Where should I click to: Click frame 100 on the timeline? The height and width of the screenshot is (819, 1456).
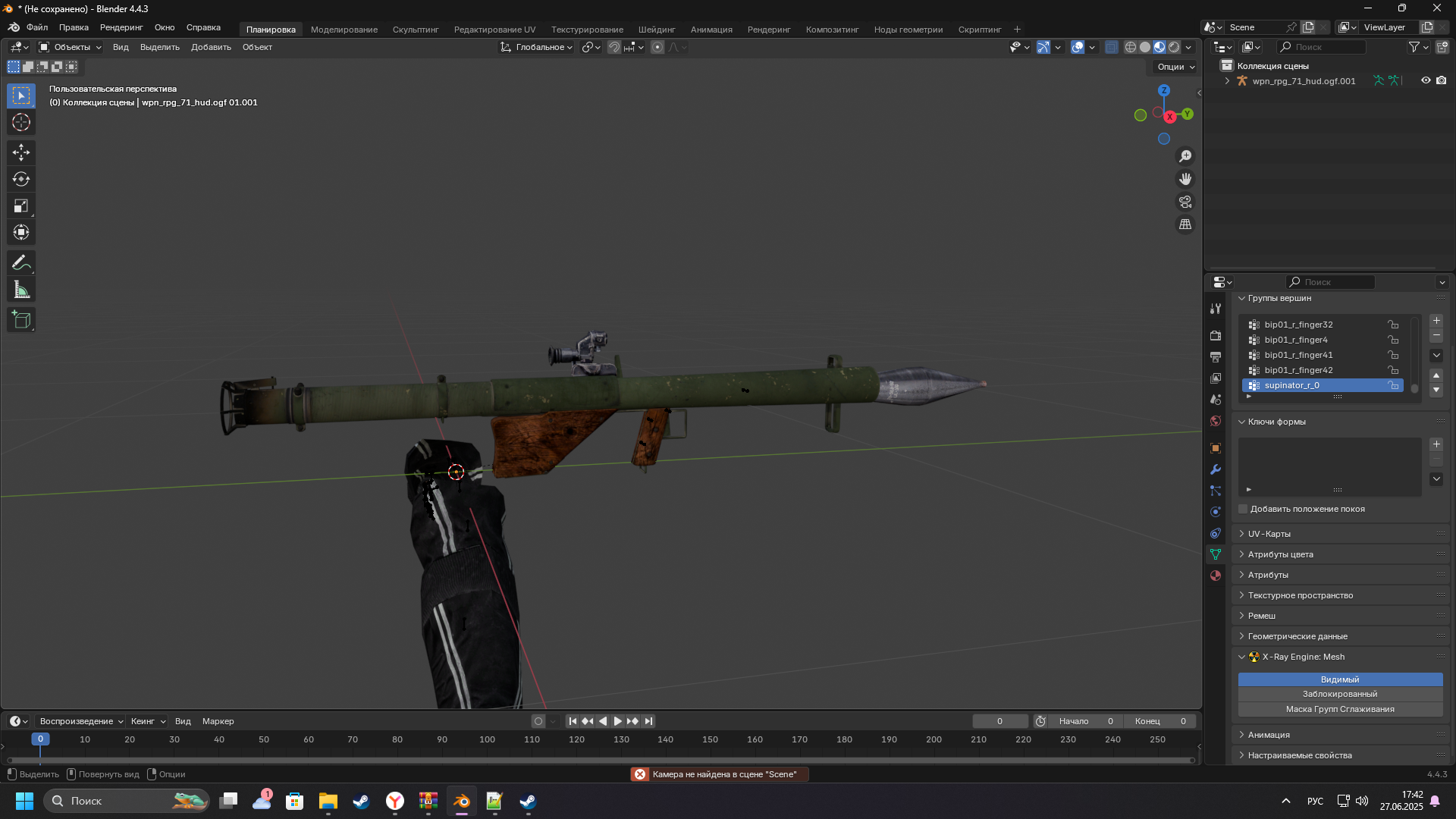[487, 739]
